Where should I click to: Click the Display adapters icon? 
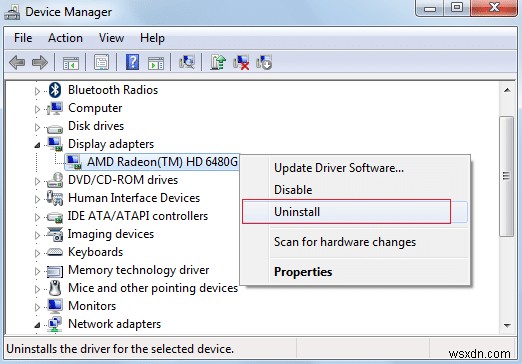point(55,144)
